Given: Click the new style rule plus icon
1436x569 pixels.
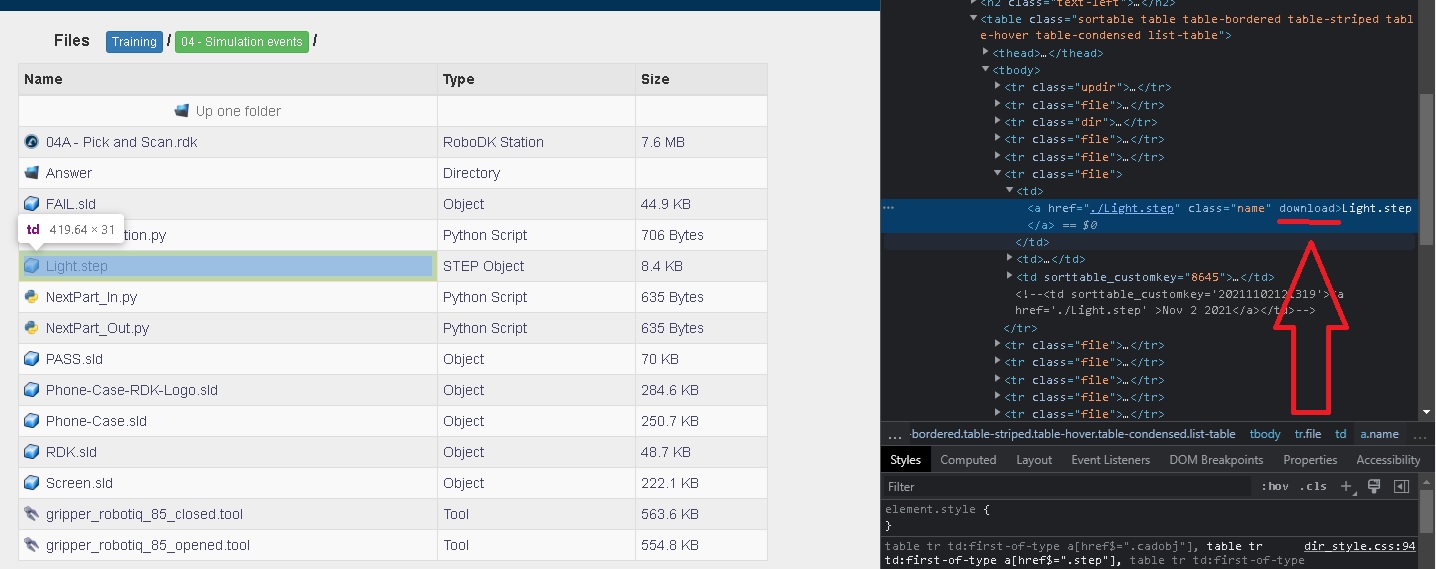Looking at the screenshot, I should 1346,486.
